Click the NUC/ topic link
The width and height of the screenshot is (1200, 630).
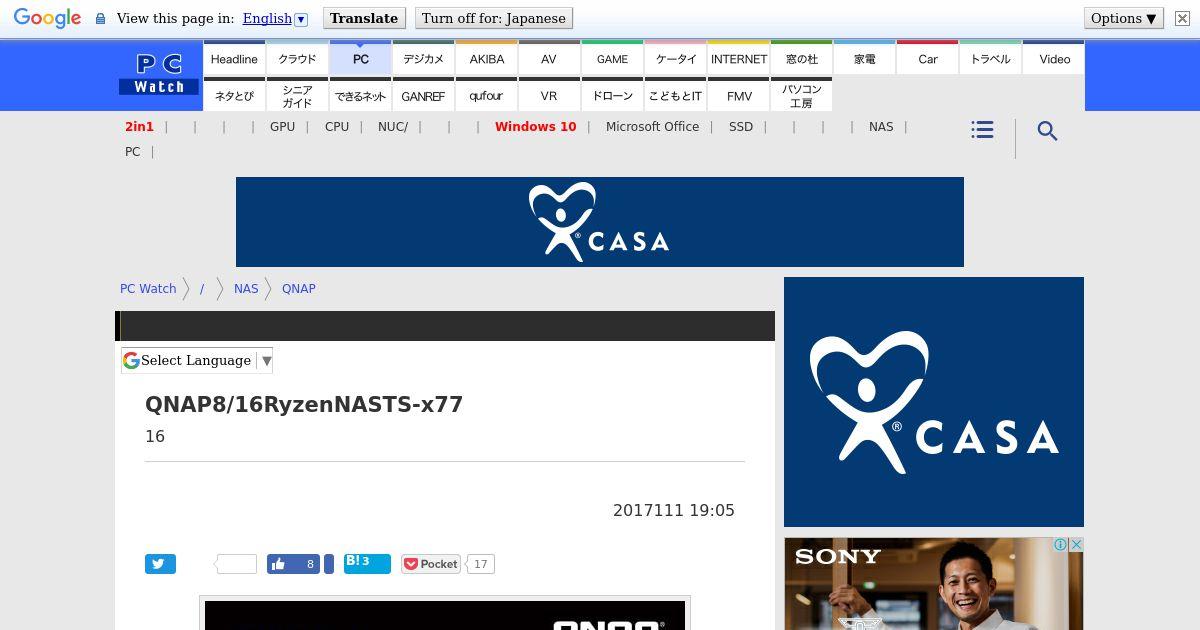pos(393,126)
